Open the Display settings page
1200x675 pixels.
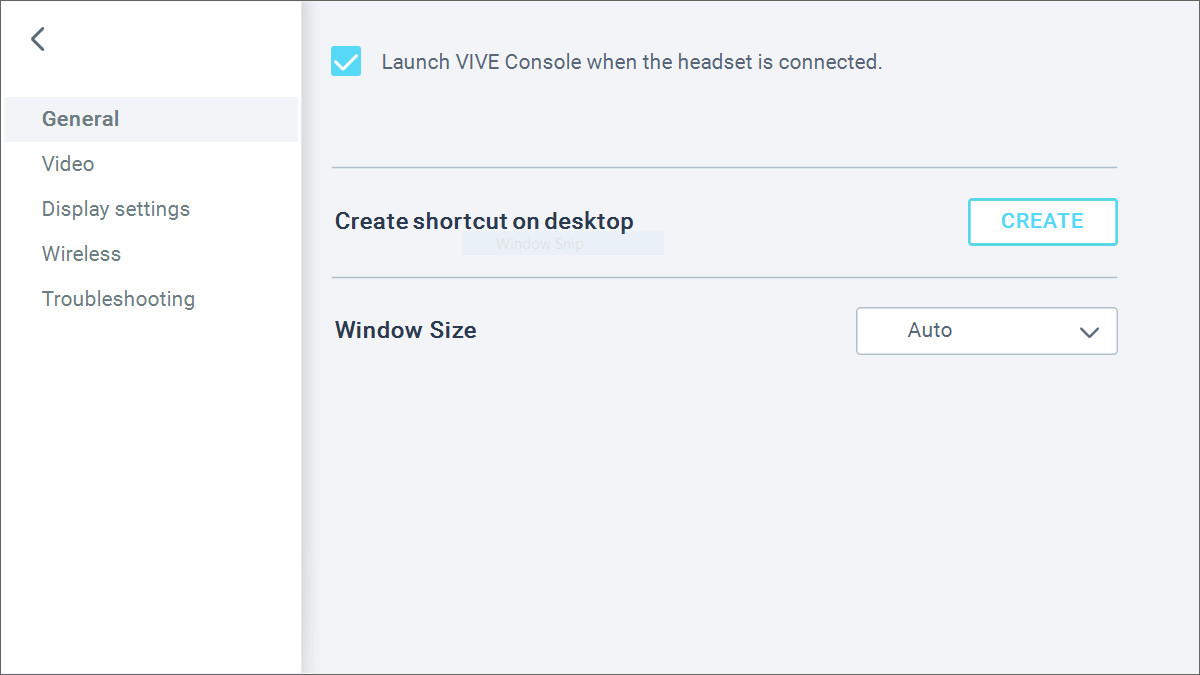tap(115, 208)
